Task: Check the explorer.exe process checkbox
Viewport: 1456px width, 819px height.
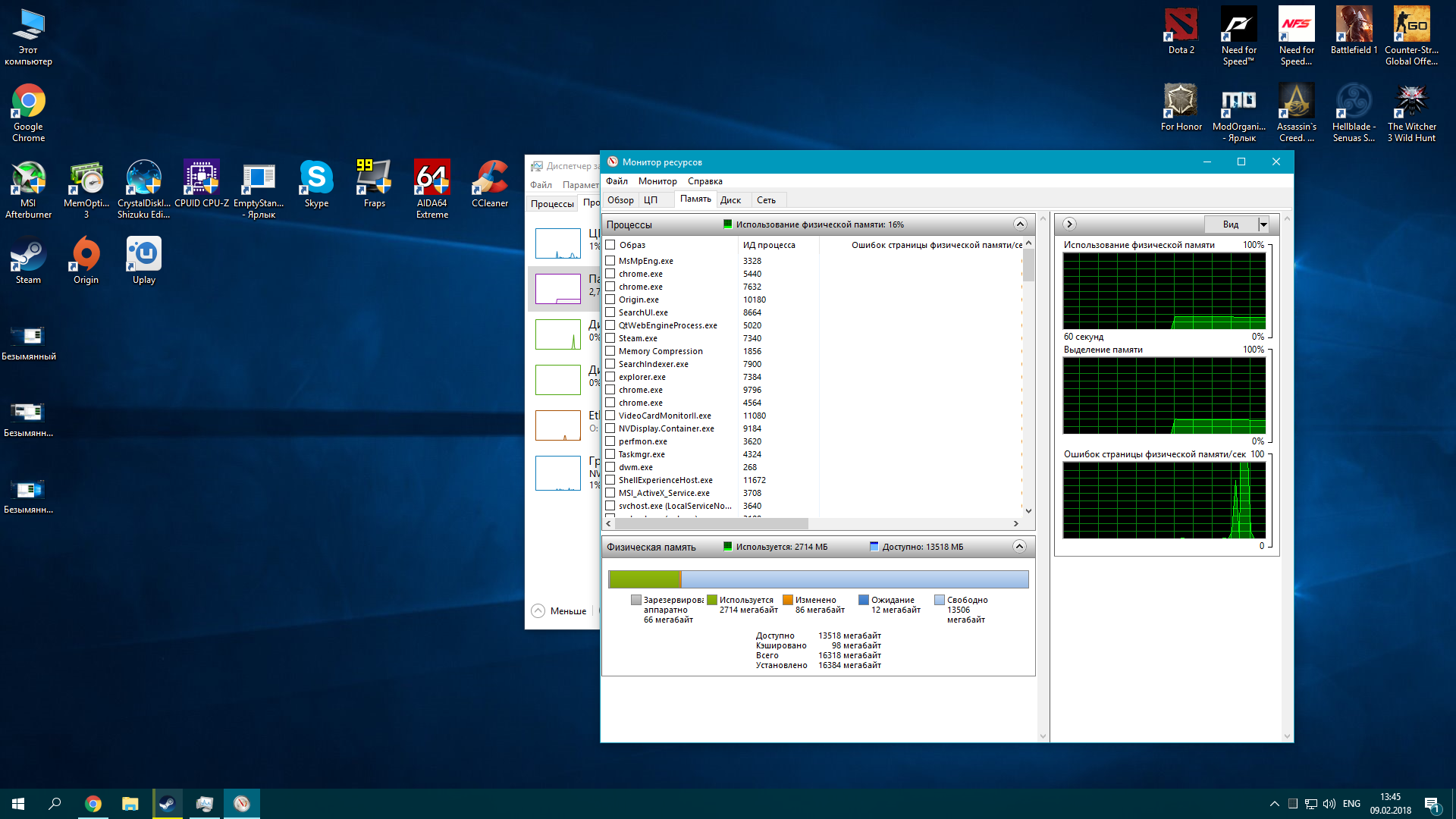Action: tap(610, 376)
